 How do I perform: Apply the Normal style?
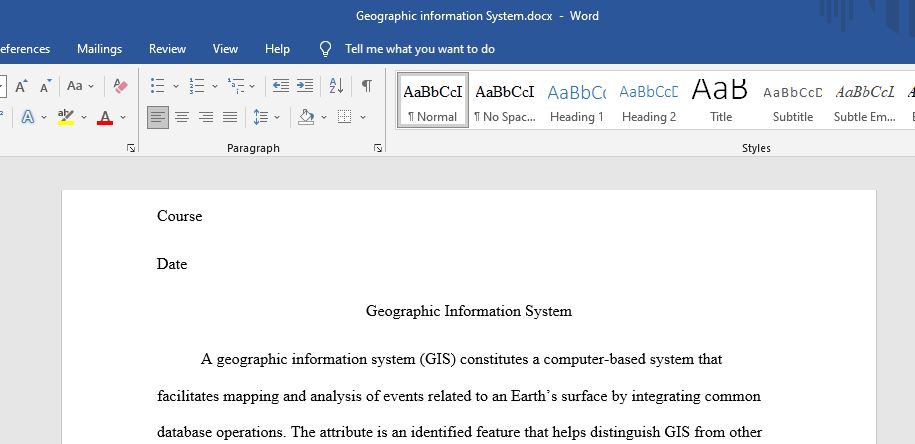(432, 100)
